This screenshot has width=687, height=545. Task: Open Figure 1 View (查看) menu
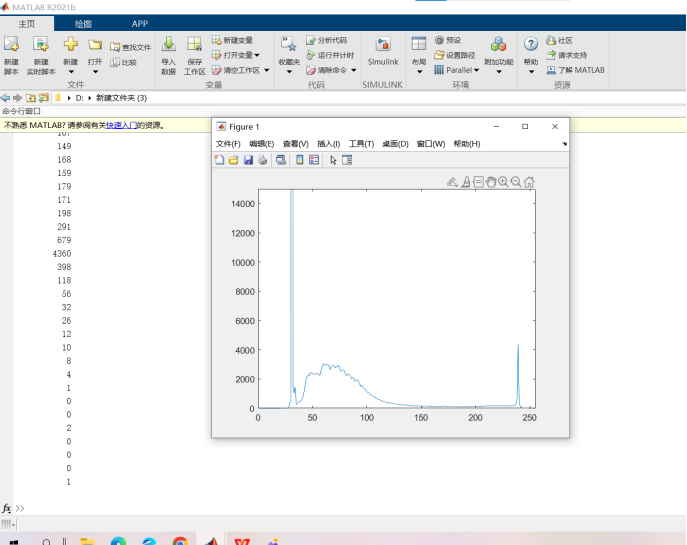pos(295,144)
